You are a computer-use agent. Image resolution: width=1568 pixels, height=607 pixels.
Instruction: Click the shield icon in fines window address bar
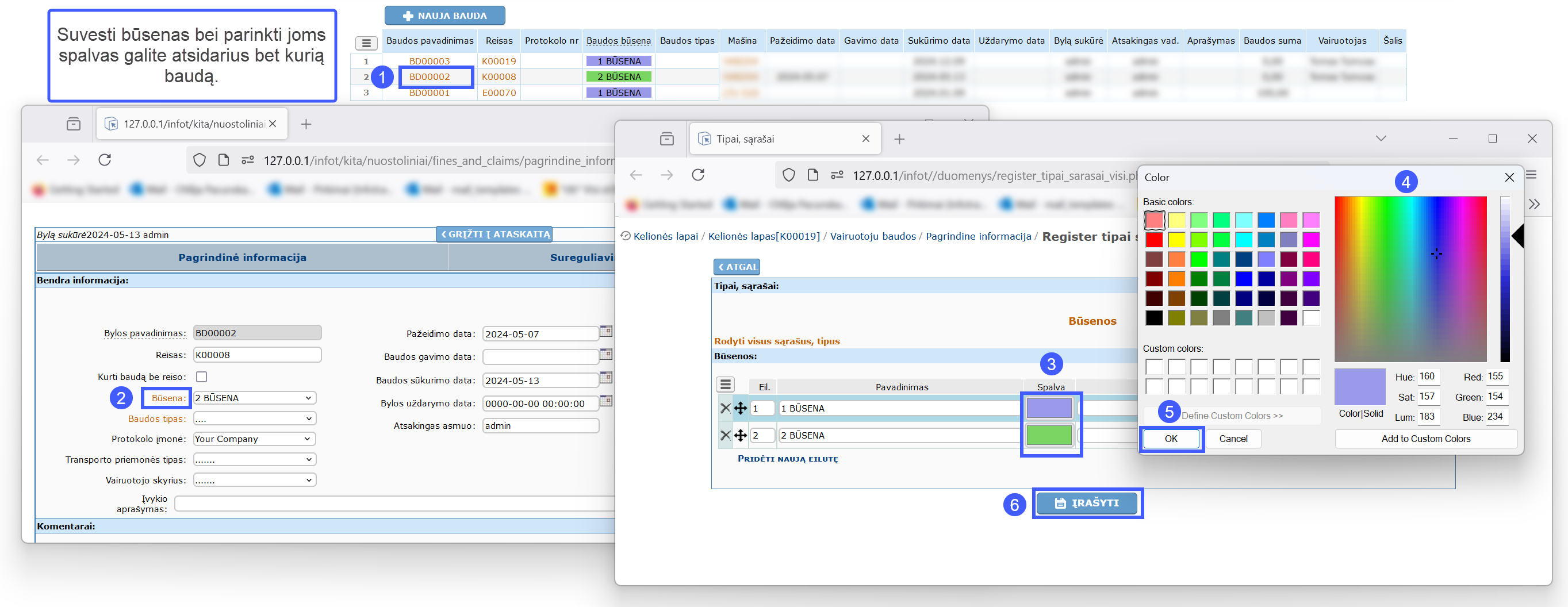(199, 160)
